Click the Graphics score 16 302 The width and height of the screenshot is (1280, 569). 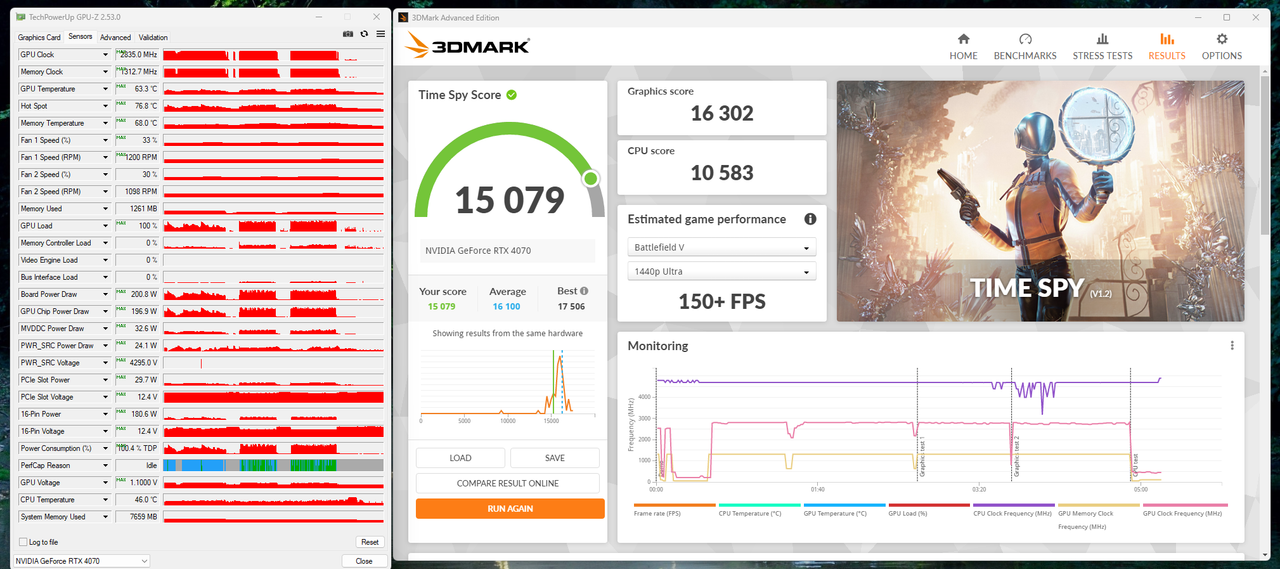pyautogui.click(x=722, y=113)
